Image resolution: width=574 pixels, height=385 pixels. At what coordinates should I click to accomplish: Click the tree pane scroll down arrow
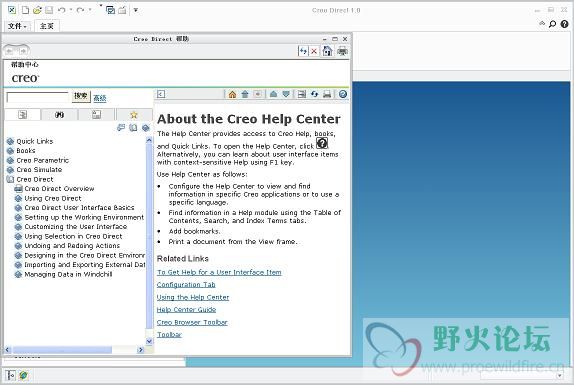coord(149,341)
